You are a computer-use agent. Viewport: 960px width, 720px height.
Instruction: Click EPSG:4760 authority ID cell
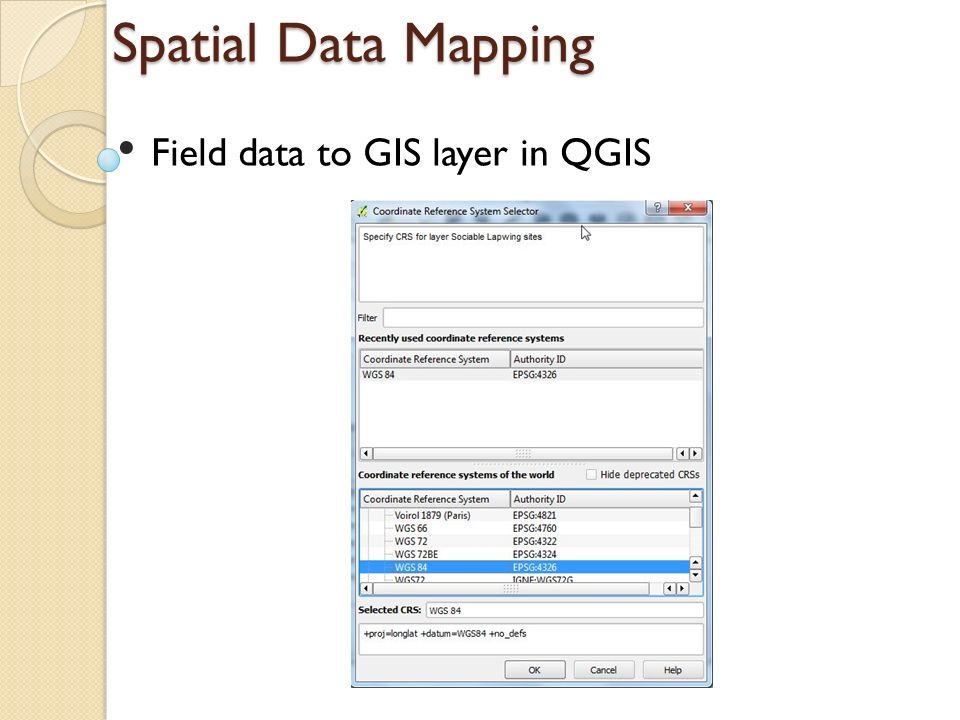coord(534,528)
